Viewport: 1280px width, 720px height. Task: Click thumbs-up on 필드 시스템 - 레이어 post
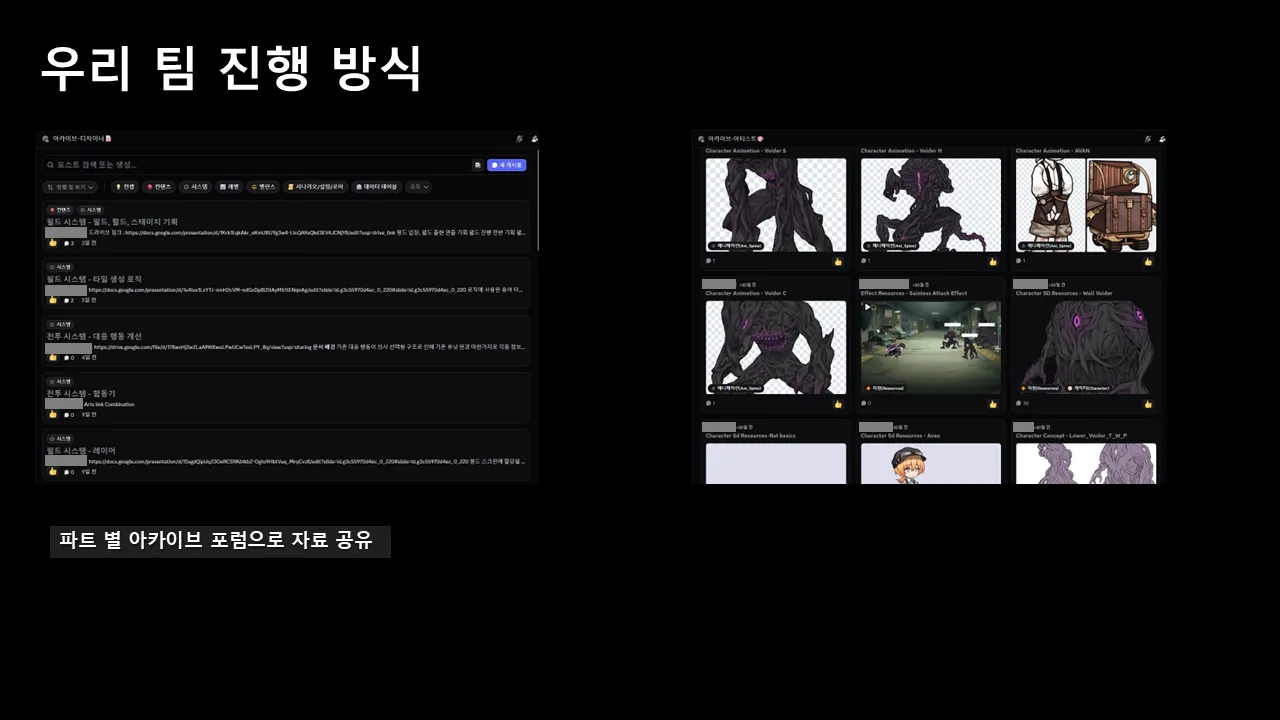point(53,470)
